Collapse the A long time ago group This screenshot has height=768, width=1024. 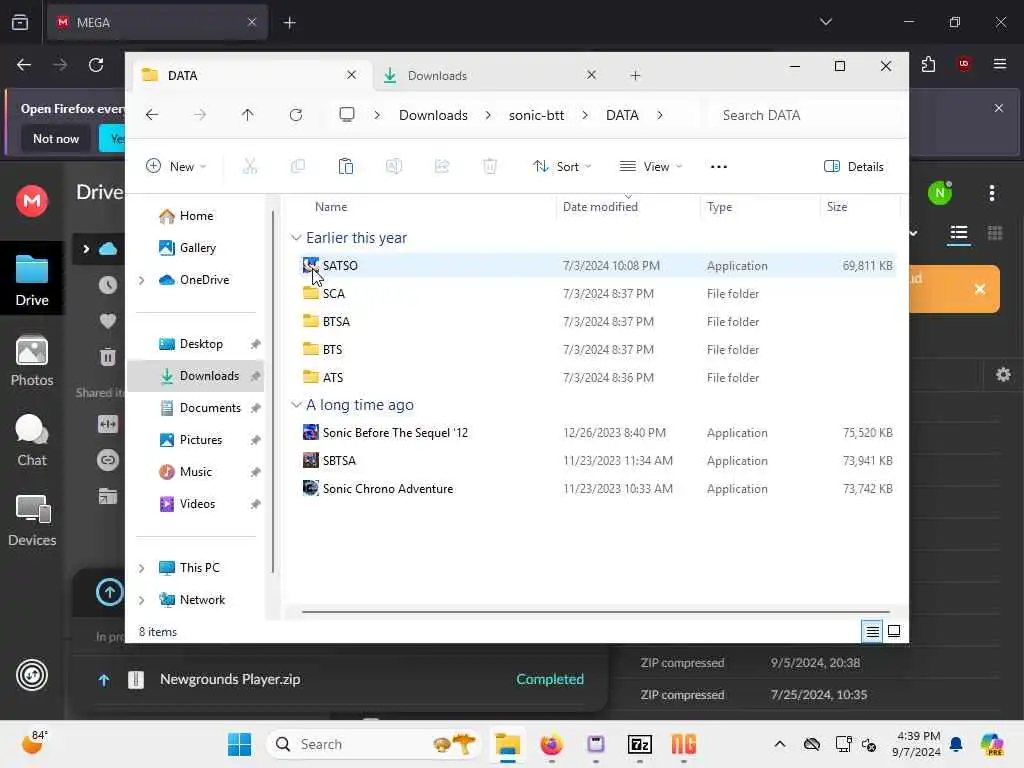[296, 405]
